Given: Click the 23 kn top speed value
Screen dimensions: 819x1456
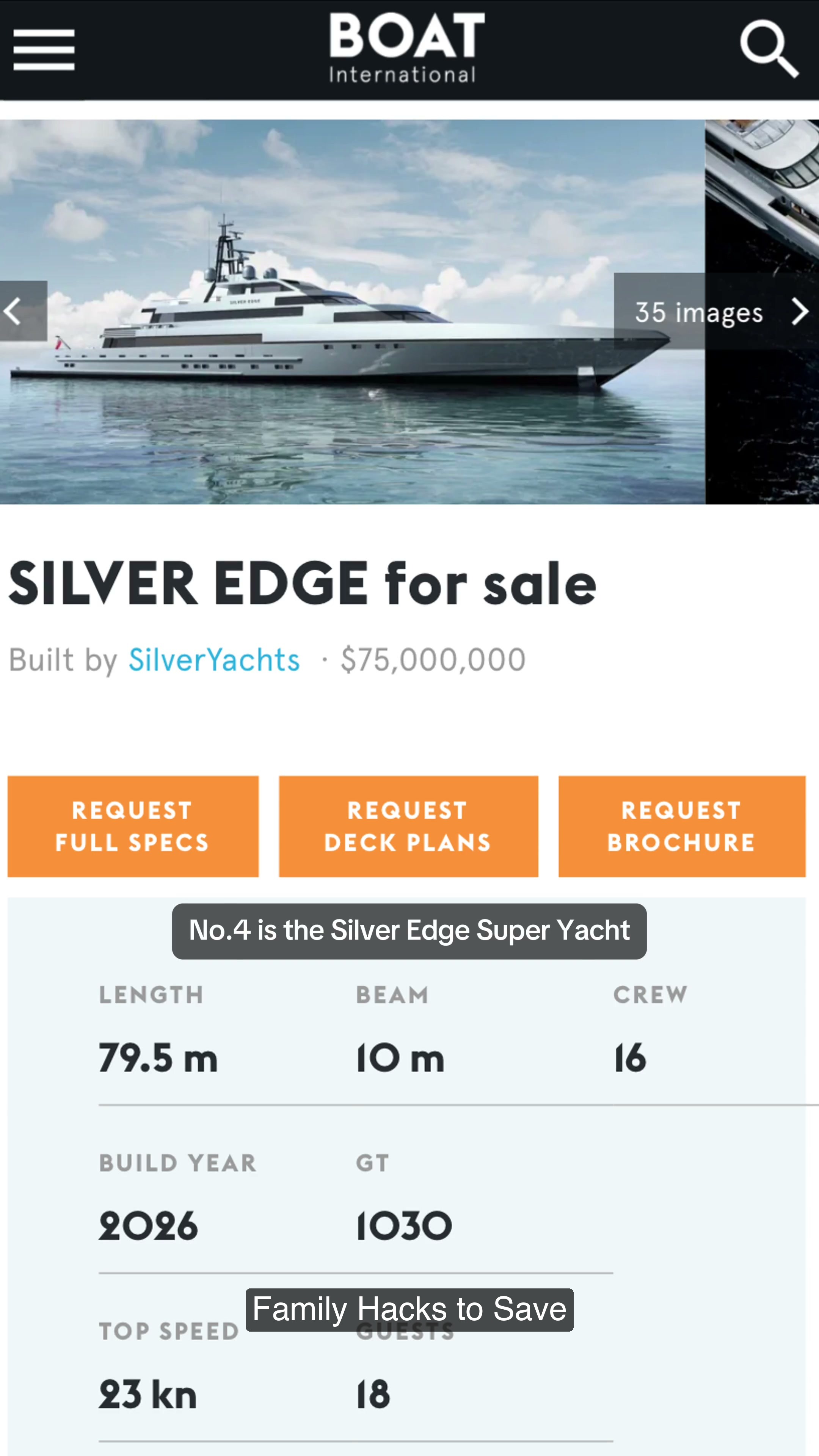Looking at the screenshot, I should click(148, 1395).
